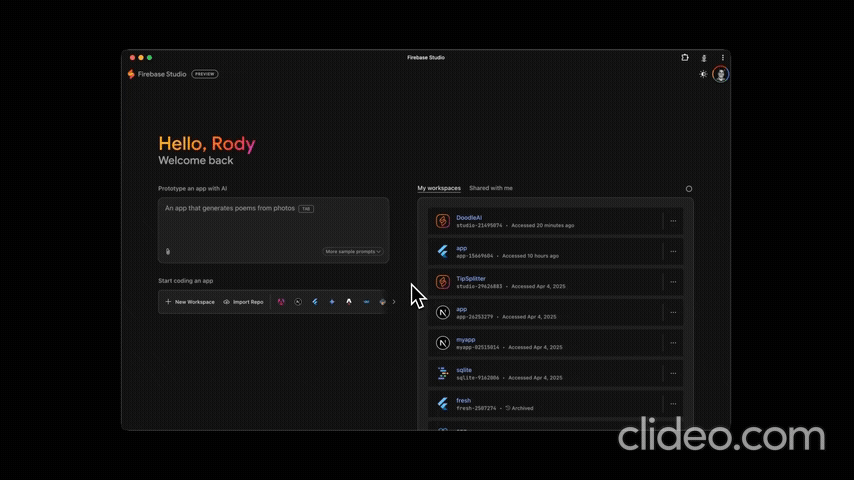Click Next.js icon of myapp workspace
This screenshot has height=480, width=854.
[x=443, y=343]
